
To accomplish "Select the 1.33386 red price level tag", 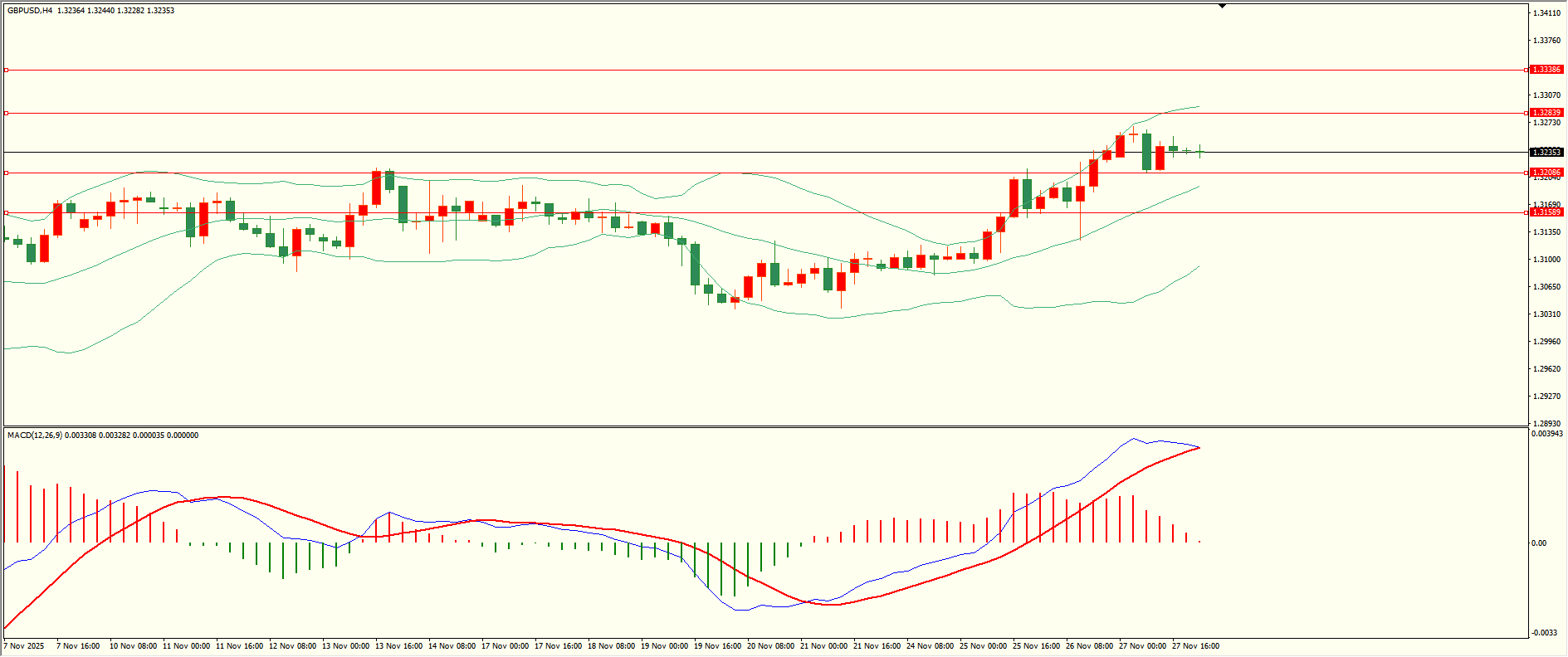I will coord(1546,70).
